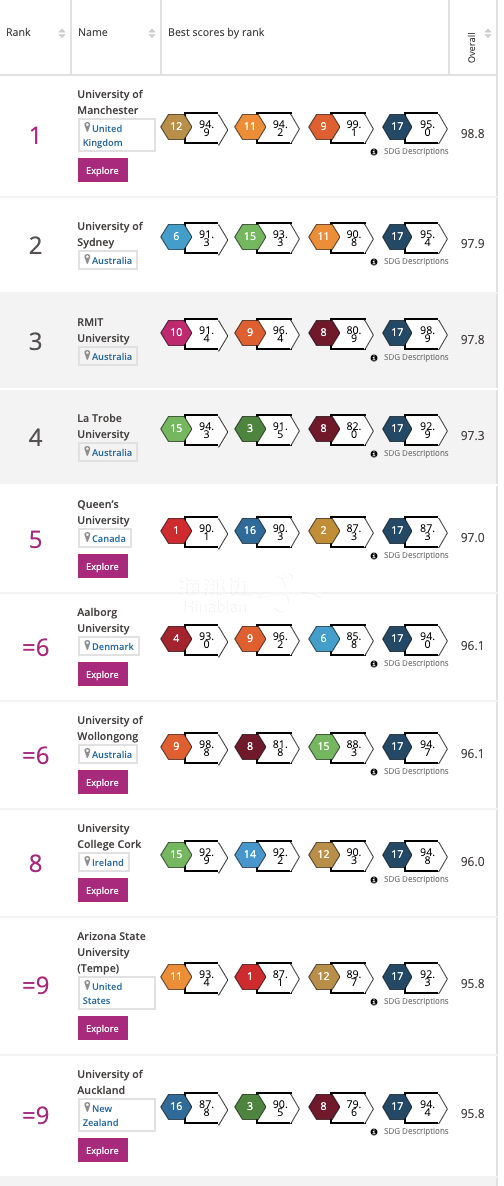Click info icon beside Manchester's SDG Descriptions
Viewport: 504px width, 1186px height.
pyautogui.click(x=374, y=151)
